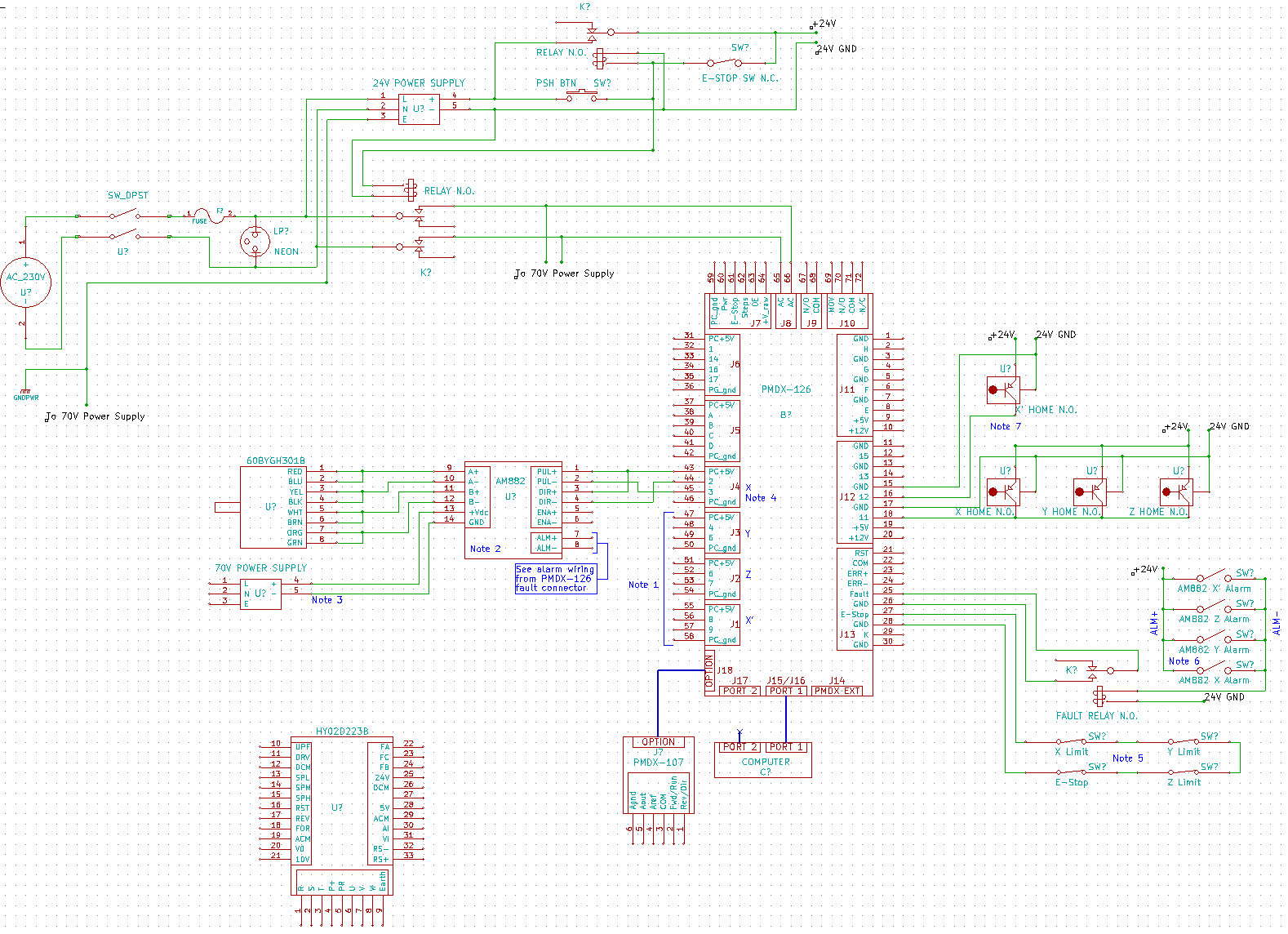Click the Z HOME N.O. sensor symbol
This screenshot has height=934, width=1288.
pos(1176,491)
